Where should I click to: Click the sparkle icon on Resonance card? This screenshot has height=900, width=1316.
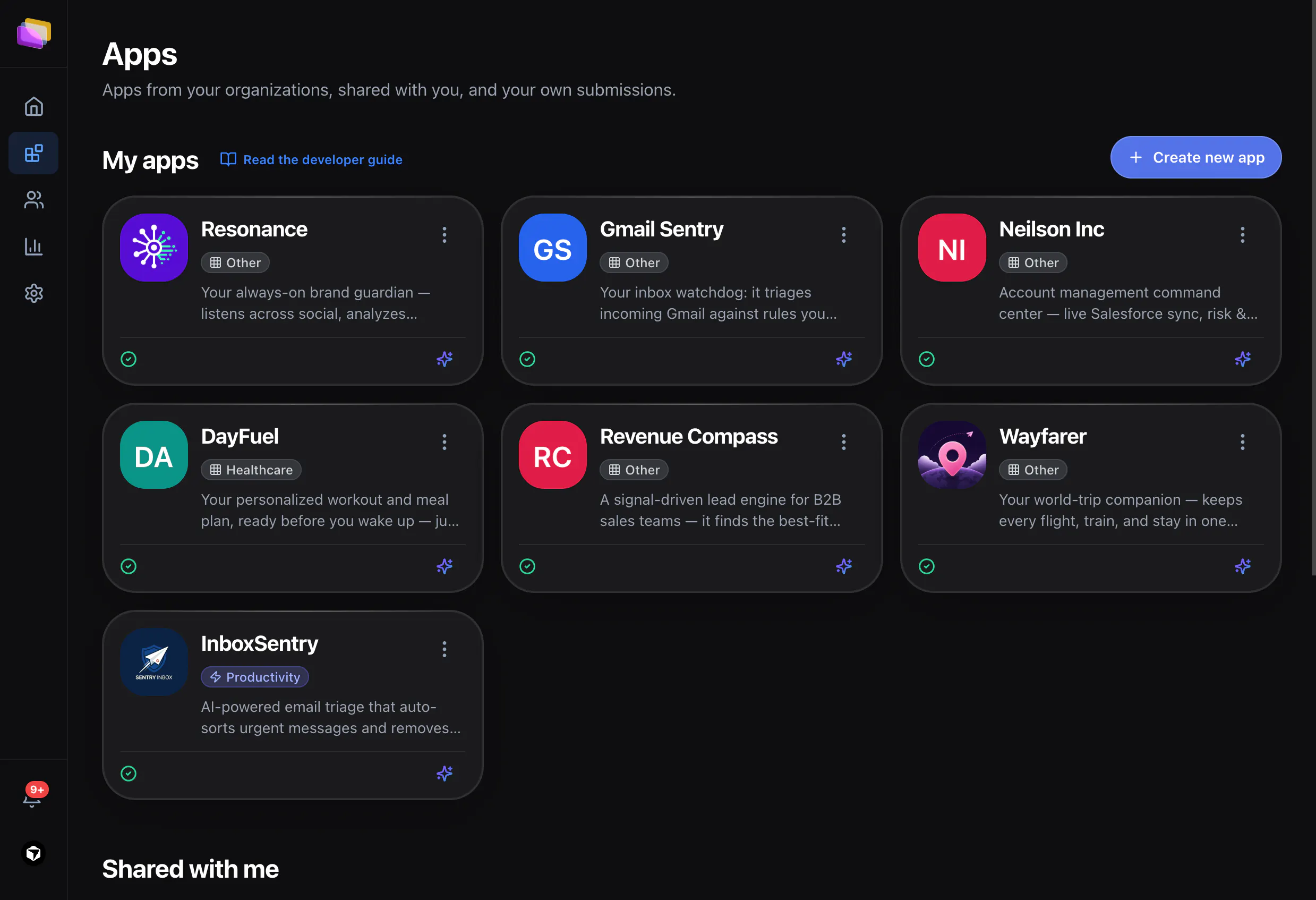click(x=445, y=359)
